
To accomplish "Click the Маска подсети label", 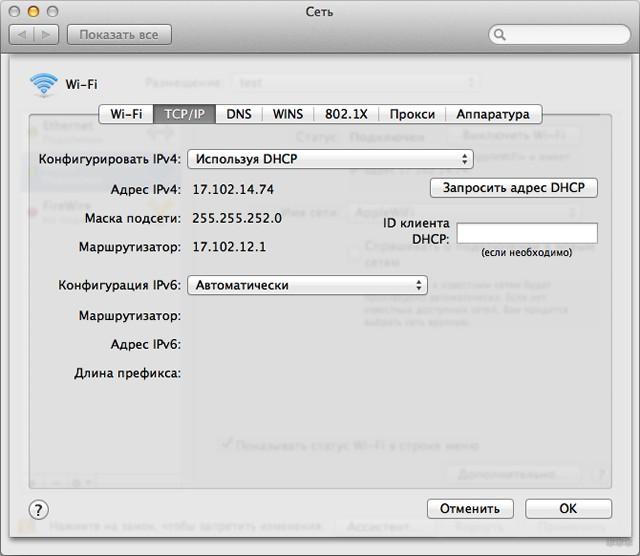I will coord(133,218).
